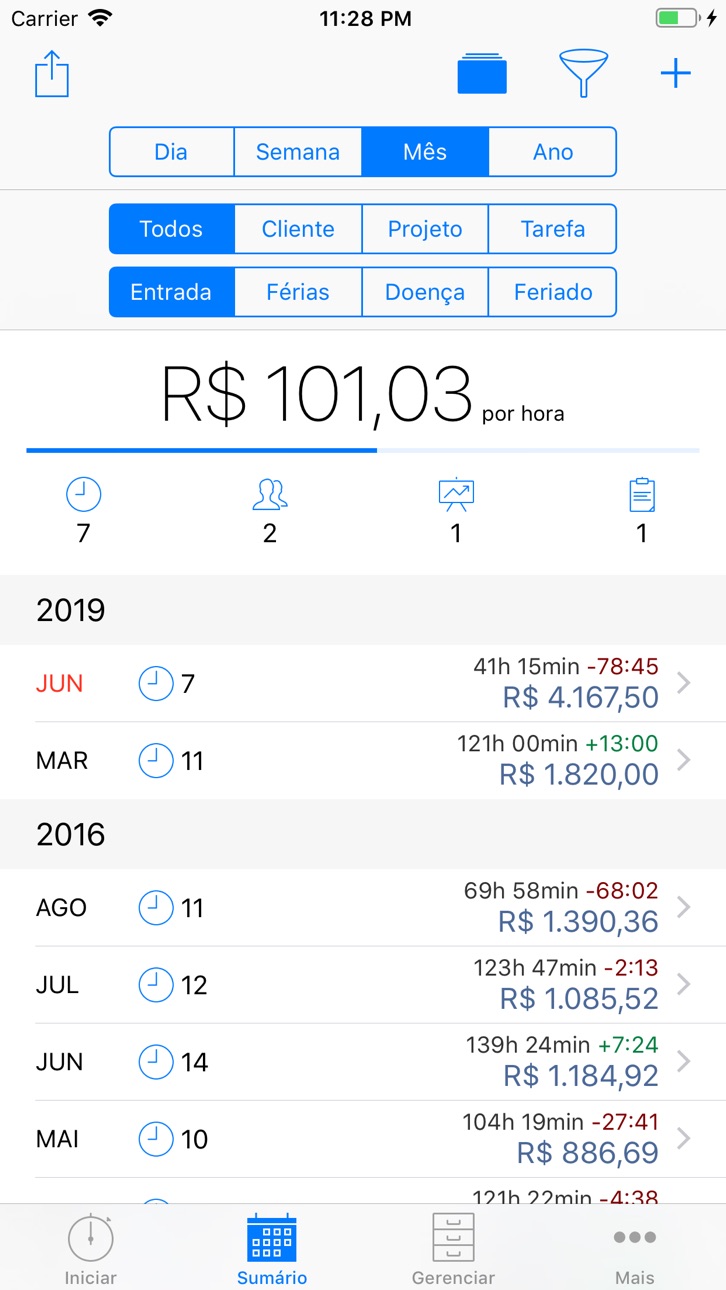This screenshot has width=726, height=1290.
Task: Tap the 104h 19min -27:41 duration
Action: (x=560, y=1121)
